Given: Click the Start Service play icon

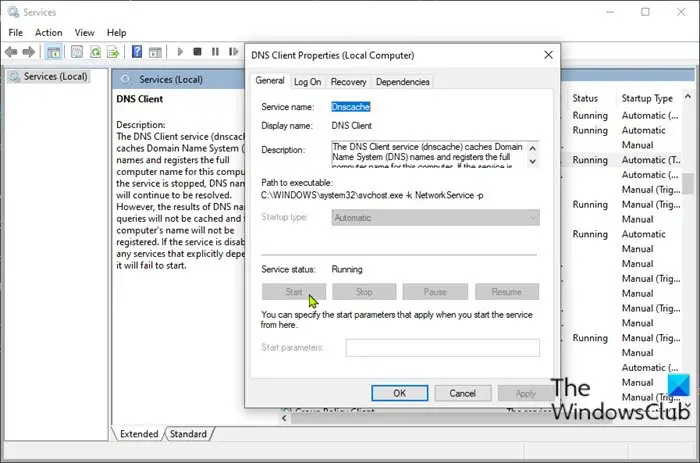Looking at the screenshot, I should coord(180,52).
